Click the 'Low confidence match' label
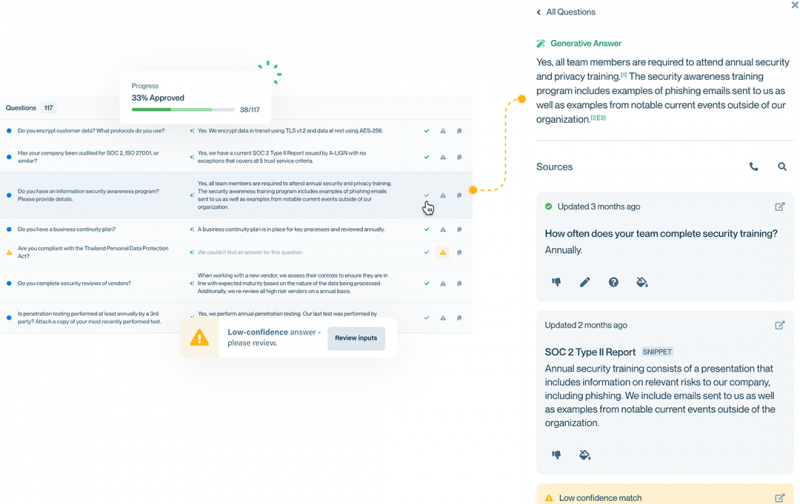The image size is (800, 504). [x=600, y=497]
